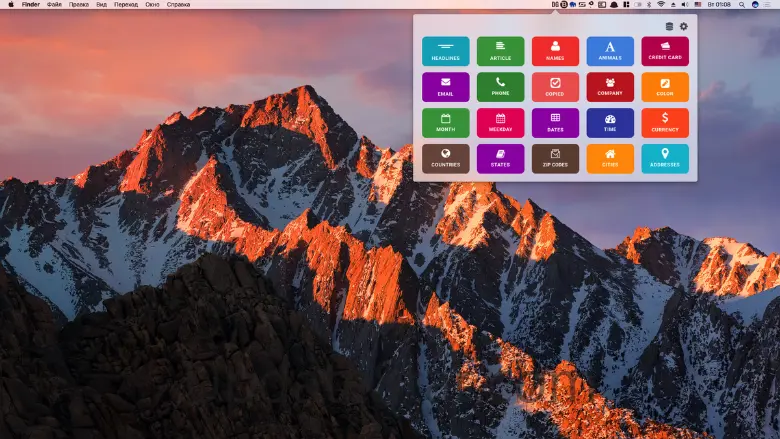Screen dimensions: 780x439
Task: Open the Справка menu
Action: tap(178, 5)
